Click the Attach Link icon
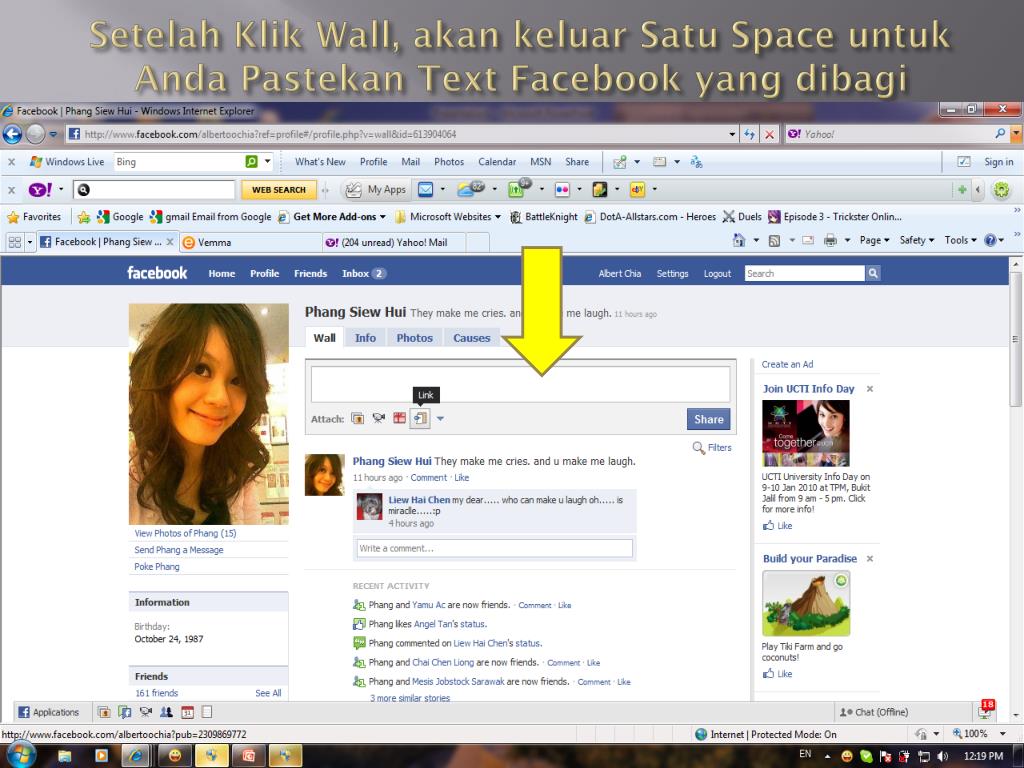This screenshot has height=768, width=1024. (x=420, y=419)
